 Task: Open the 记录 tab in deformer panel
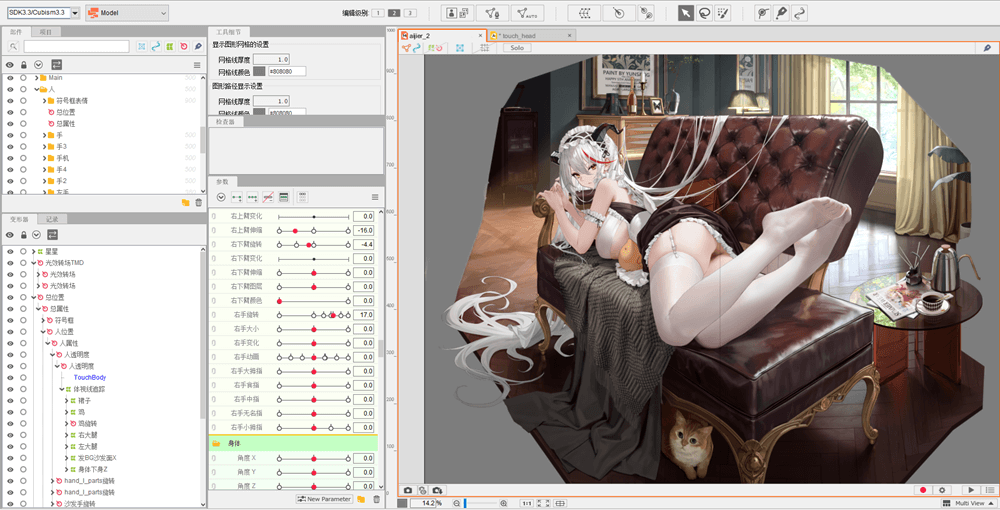52,219
